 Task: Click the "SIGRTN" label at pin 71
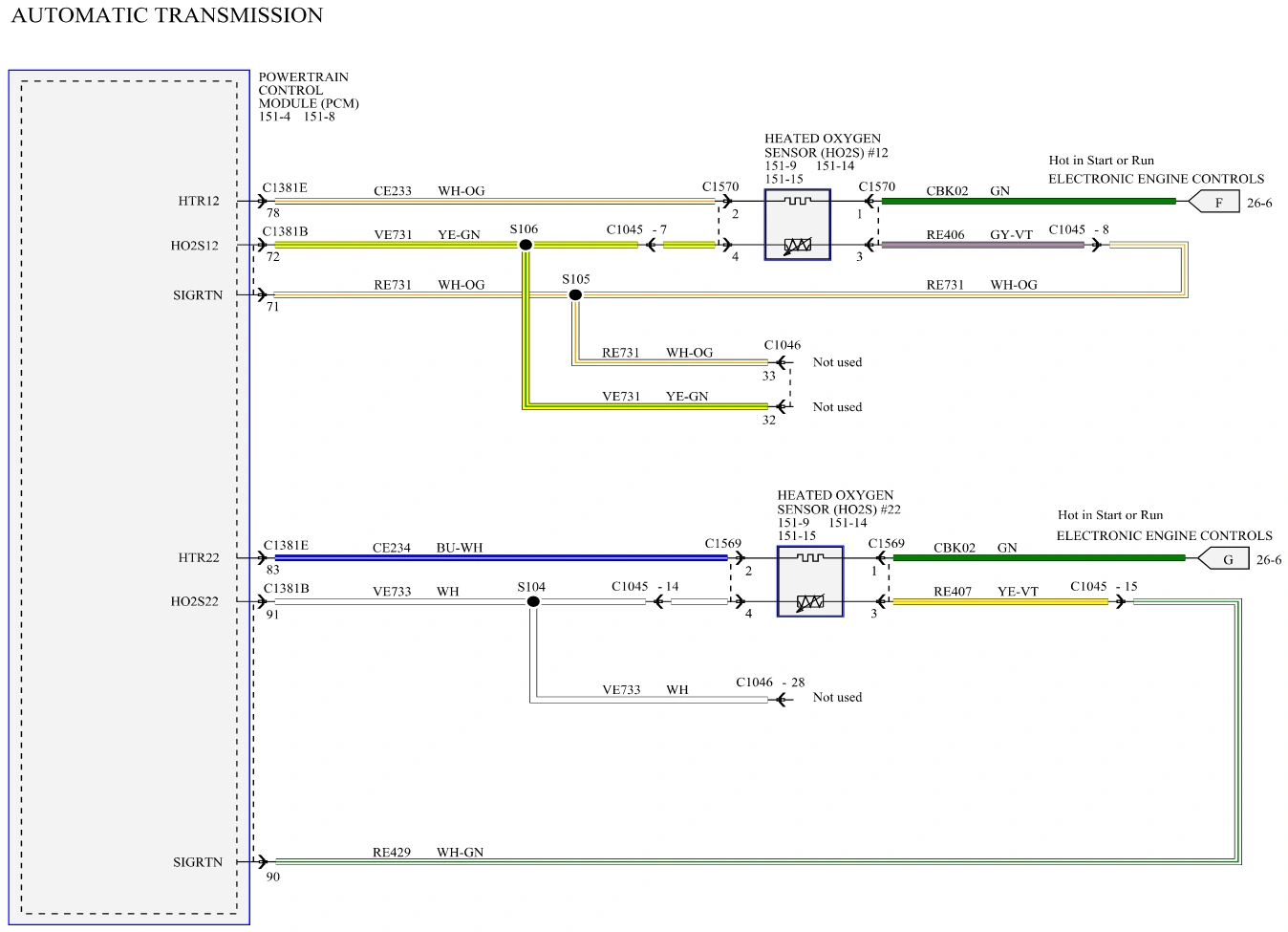(x=198, y=295)
